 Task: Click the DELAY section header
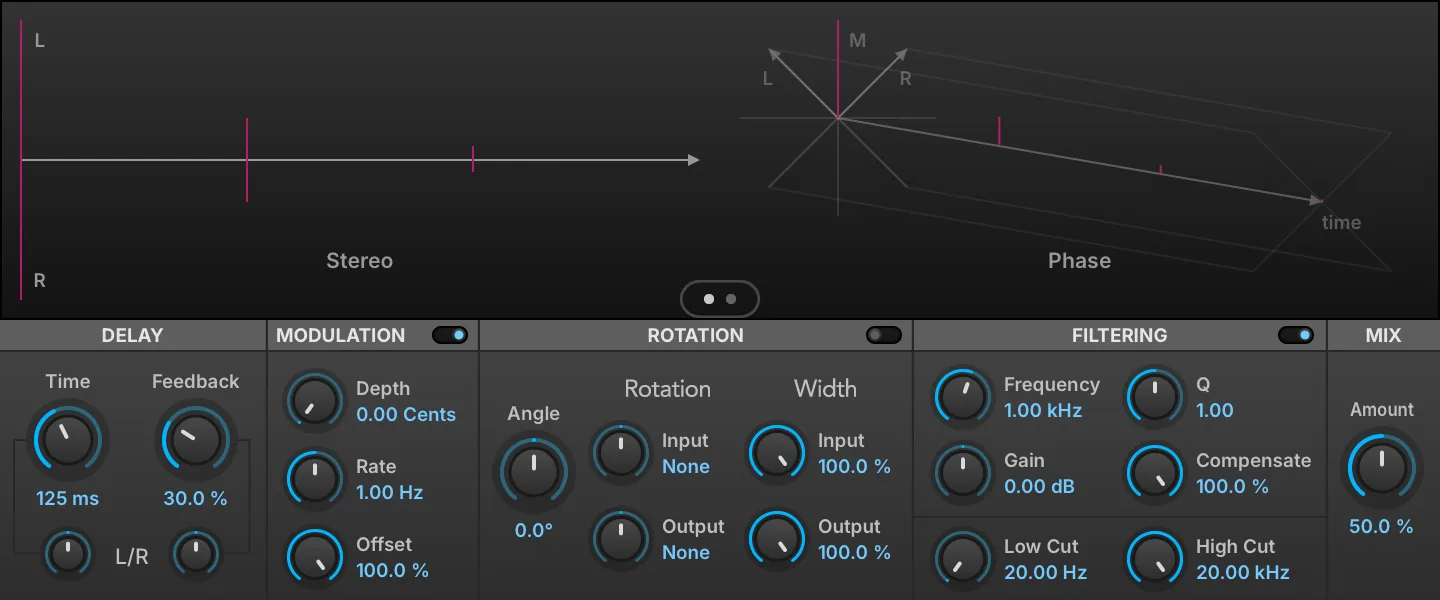(x=132, y=335)
